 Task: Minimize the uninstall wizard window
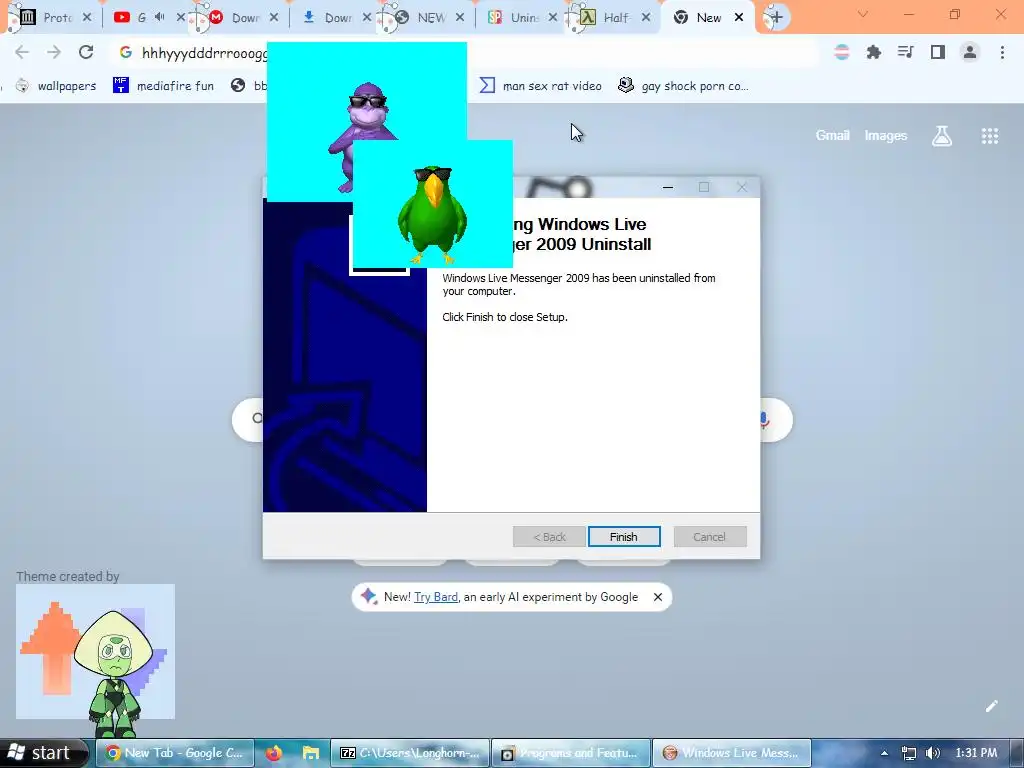667,187
